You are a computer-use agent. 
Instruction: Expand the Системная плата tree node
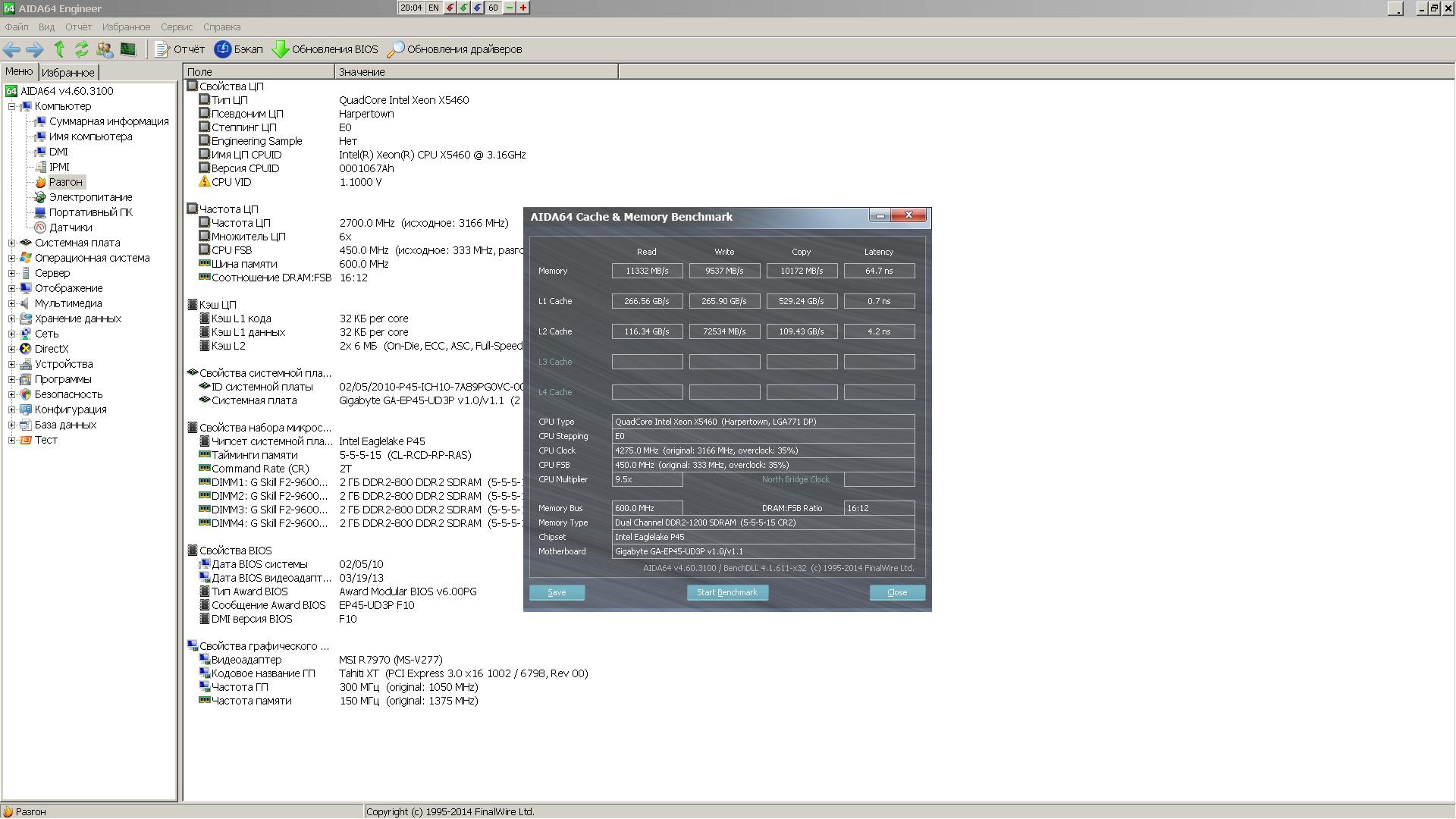[11, 243]
